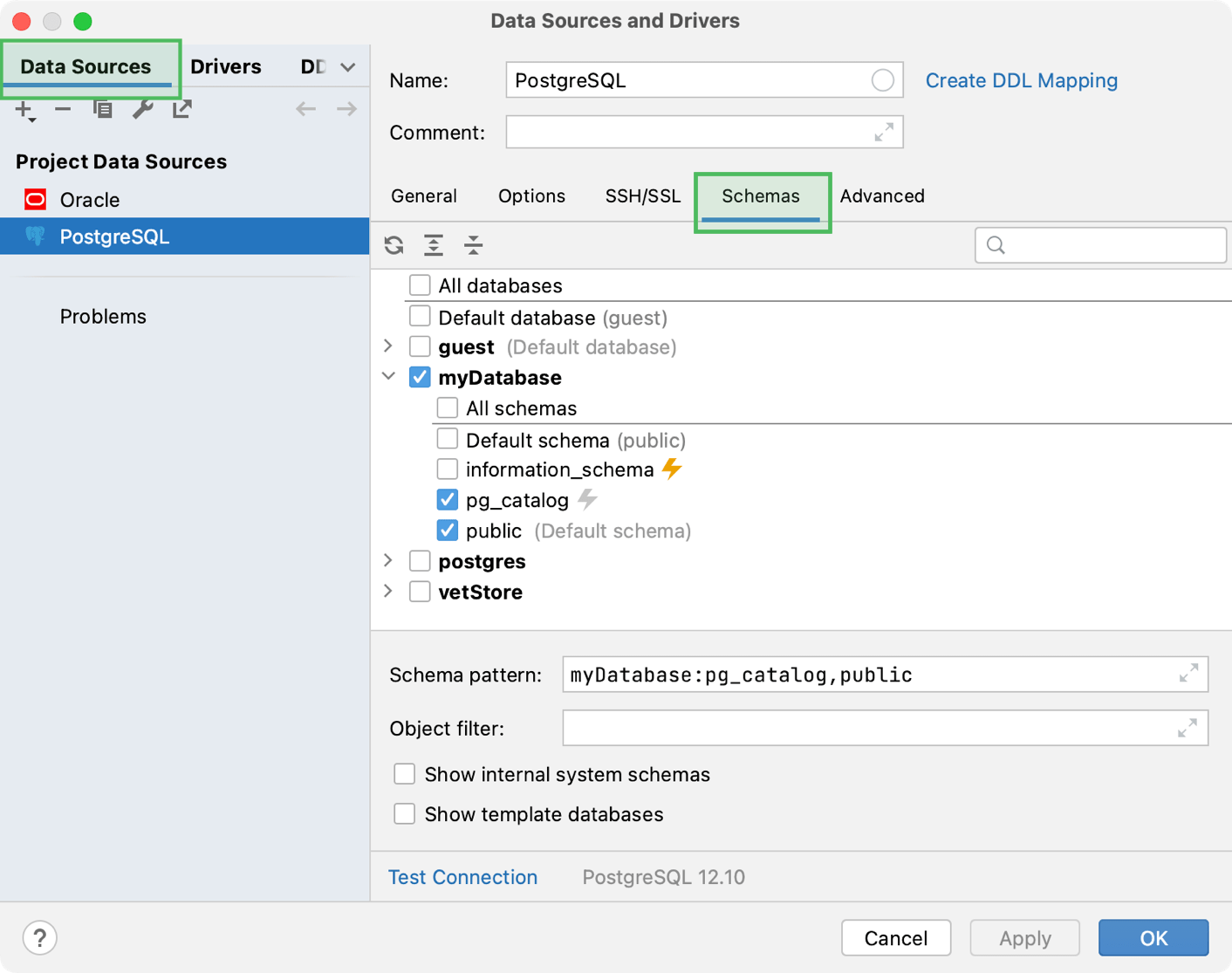1232x973 pixels.
Task: Click the Forward arrow in left panel
Action: (x=346, y=109)
